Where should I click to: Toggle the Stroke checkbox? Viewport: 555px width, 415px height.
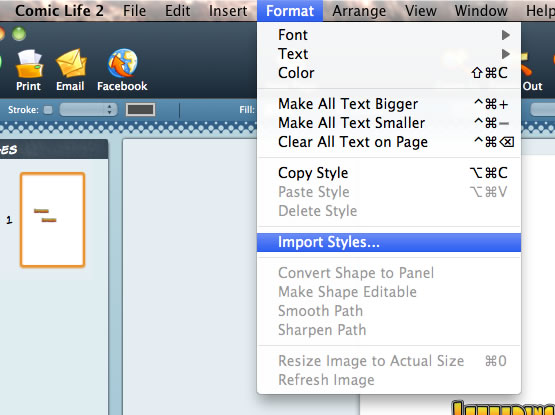click(48, 110)
